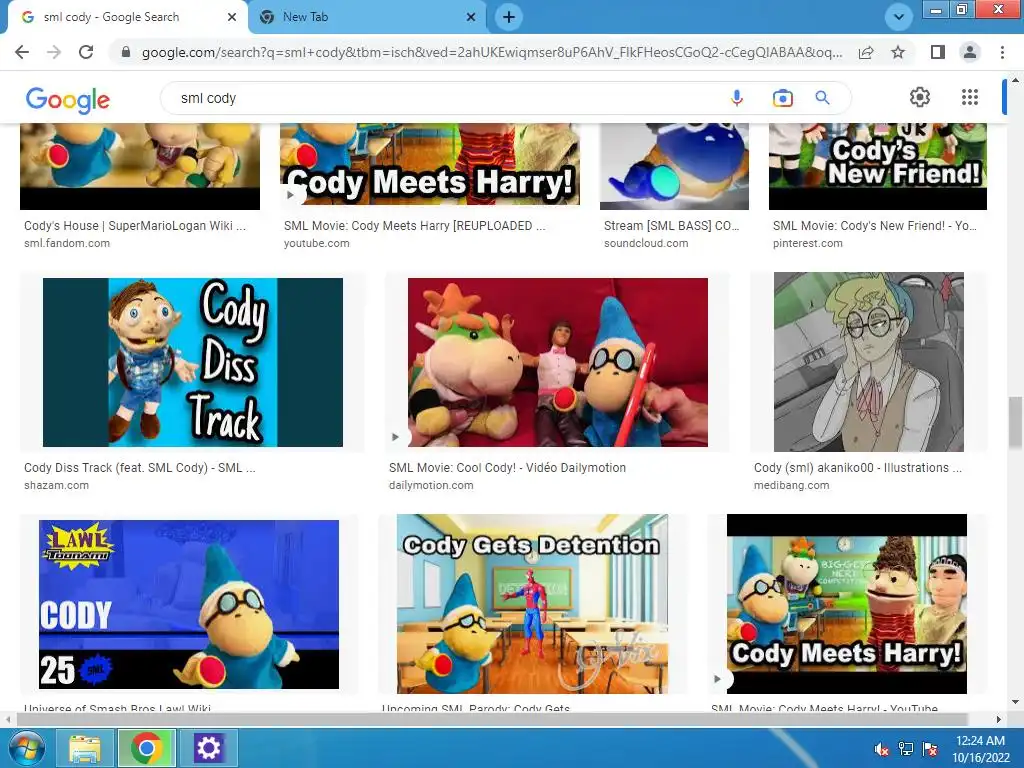The image size is (1024, 768).
Task: Open the Cody's House wiki thumbnail
Action: [x=140, y=166]
